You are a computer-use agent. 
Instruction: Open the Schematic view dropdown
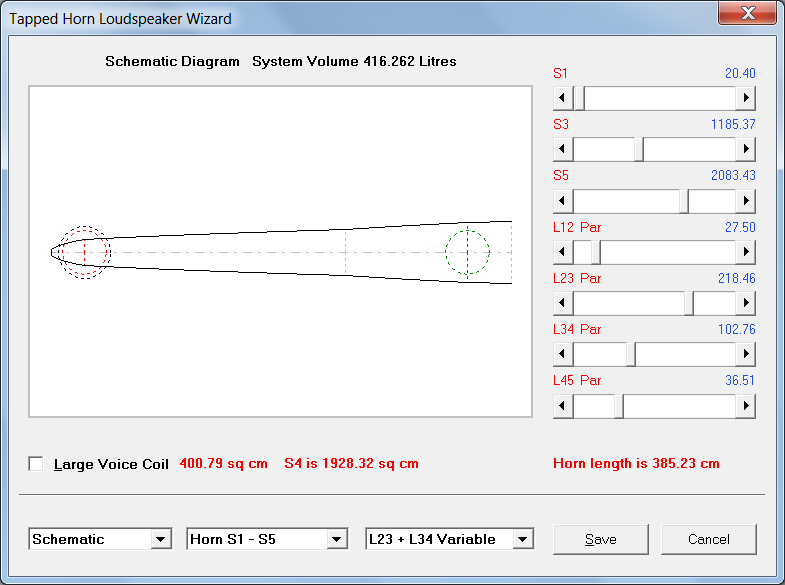click(100, 539)
